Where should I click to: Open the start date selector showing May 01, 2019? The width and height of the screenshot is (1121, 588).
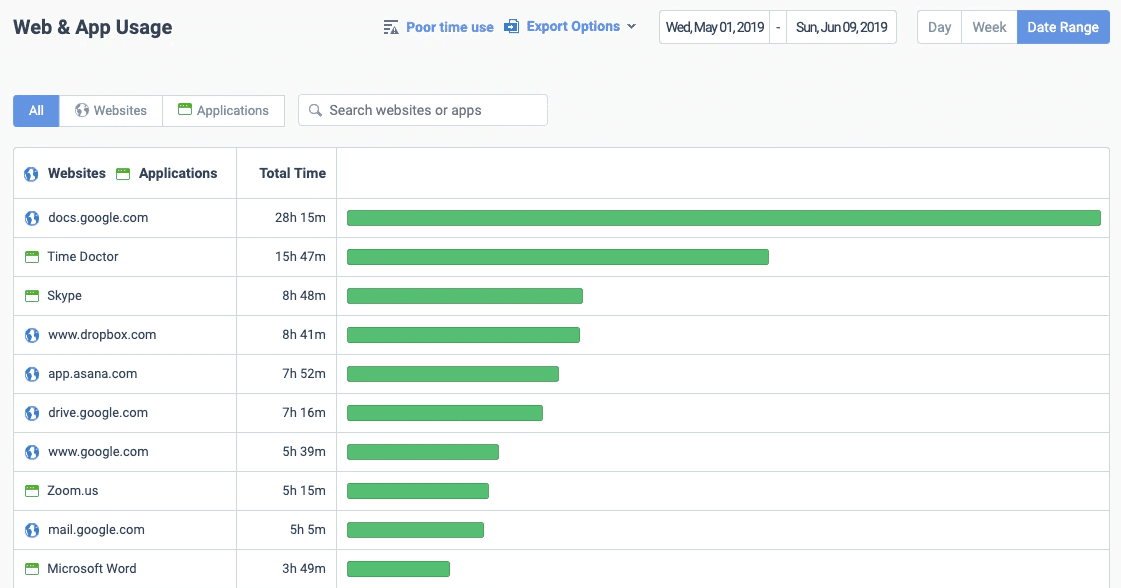pyautogui.click(x=714, y=27)
